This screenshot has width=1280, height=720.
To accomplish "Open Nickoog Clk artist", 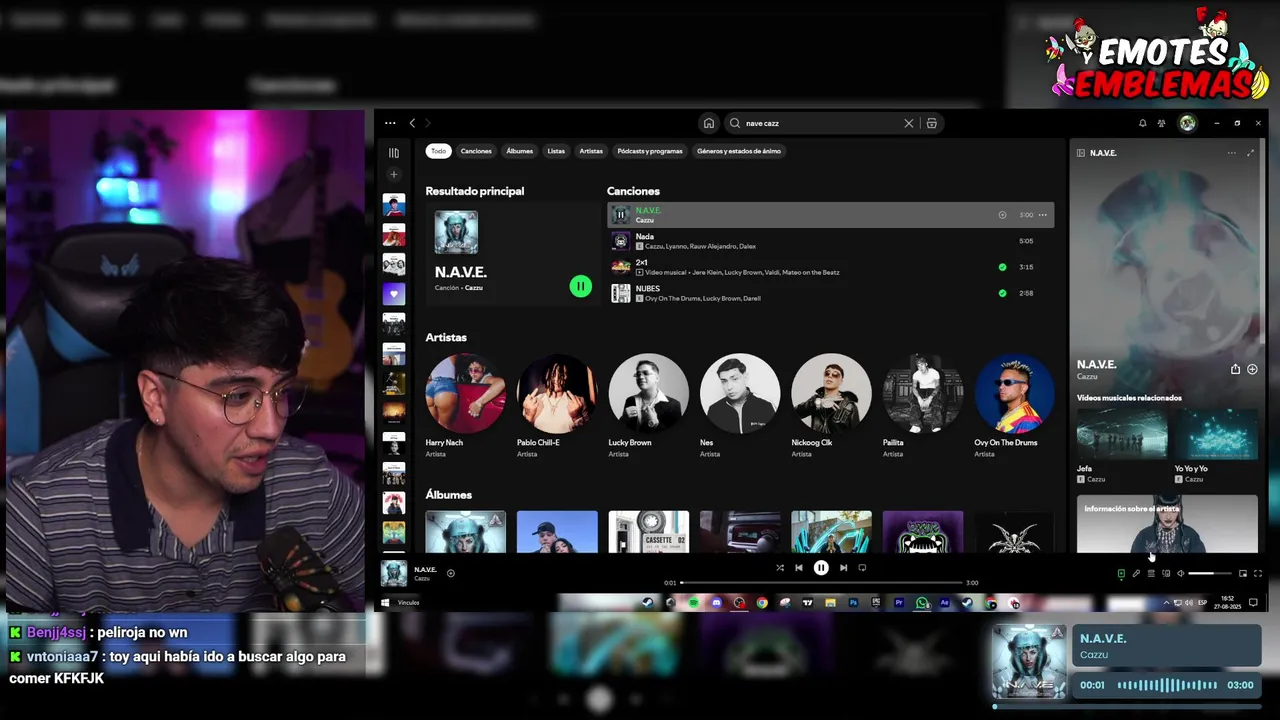I will pos(831,405).
